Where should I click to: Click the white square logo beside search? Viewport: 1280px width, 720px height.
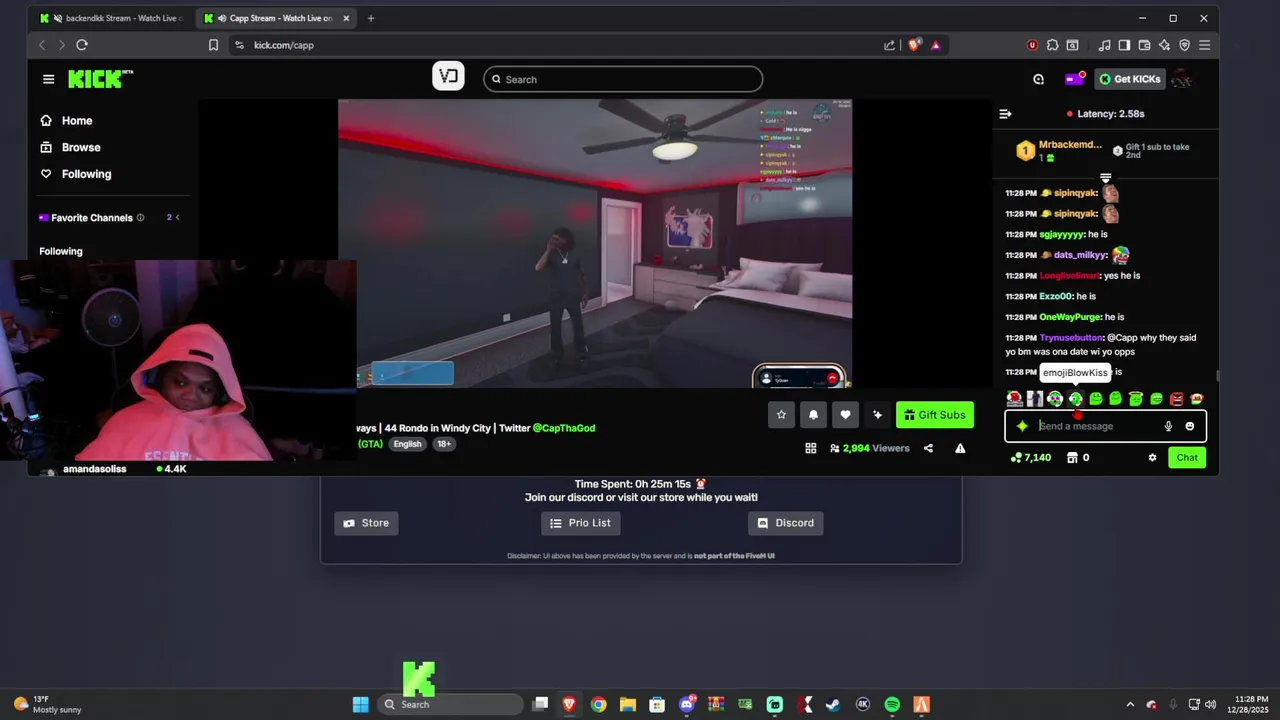(x=448, y=76)
